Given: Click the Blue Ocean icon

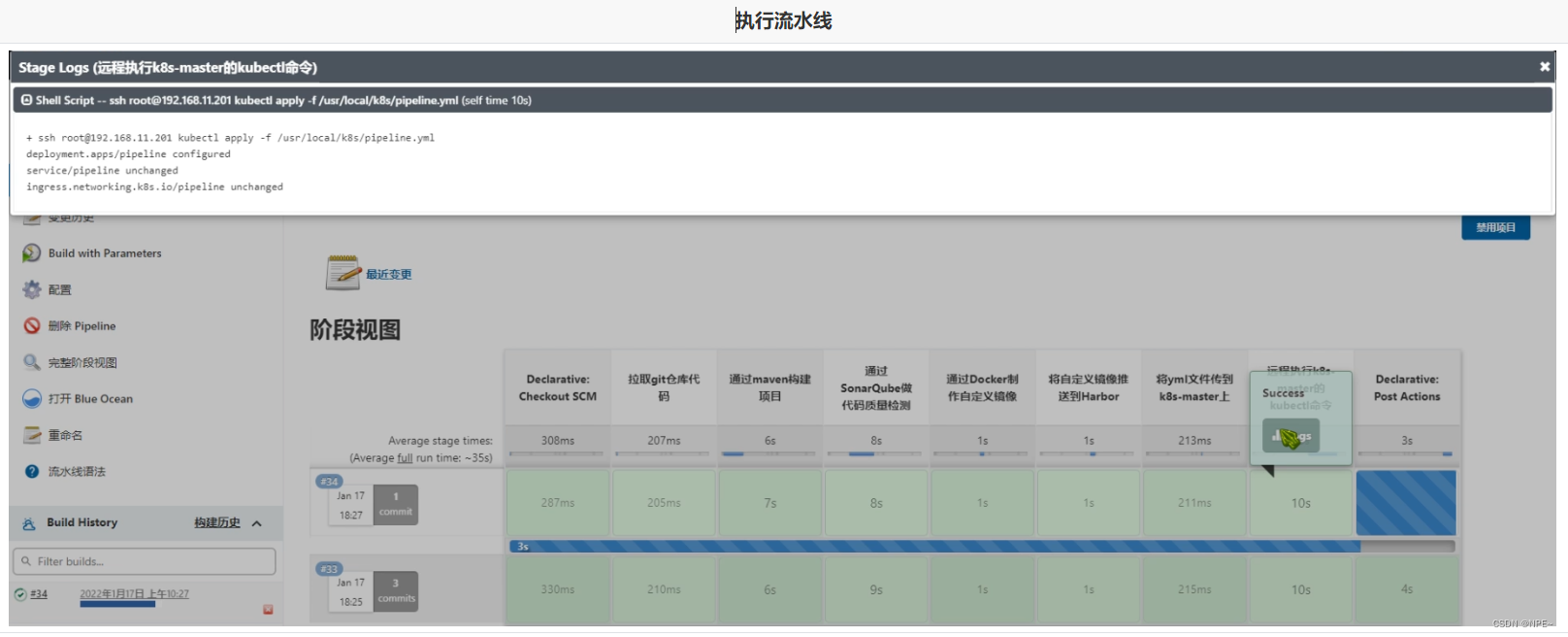Looking at the screenshot, I should point(32,399).
